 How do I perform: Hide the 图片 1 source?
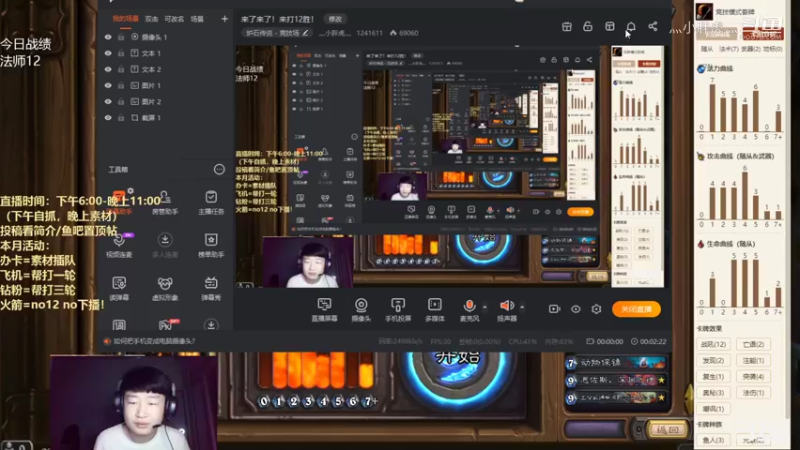[108, 86]
